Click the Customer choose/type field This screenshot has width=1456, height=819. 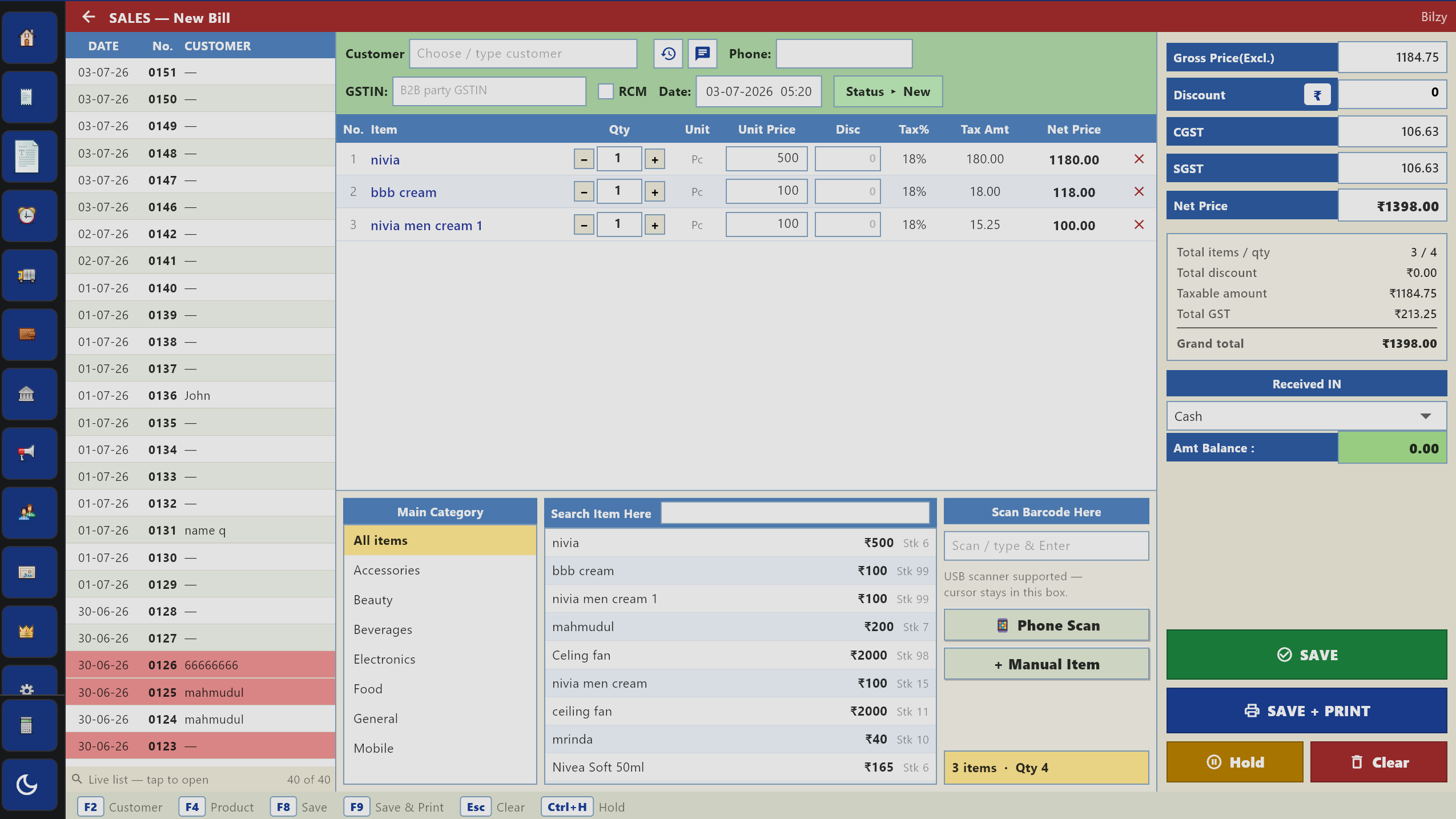(523, 54)
